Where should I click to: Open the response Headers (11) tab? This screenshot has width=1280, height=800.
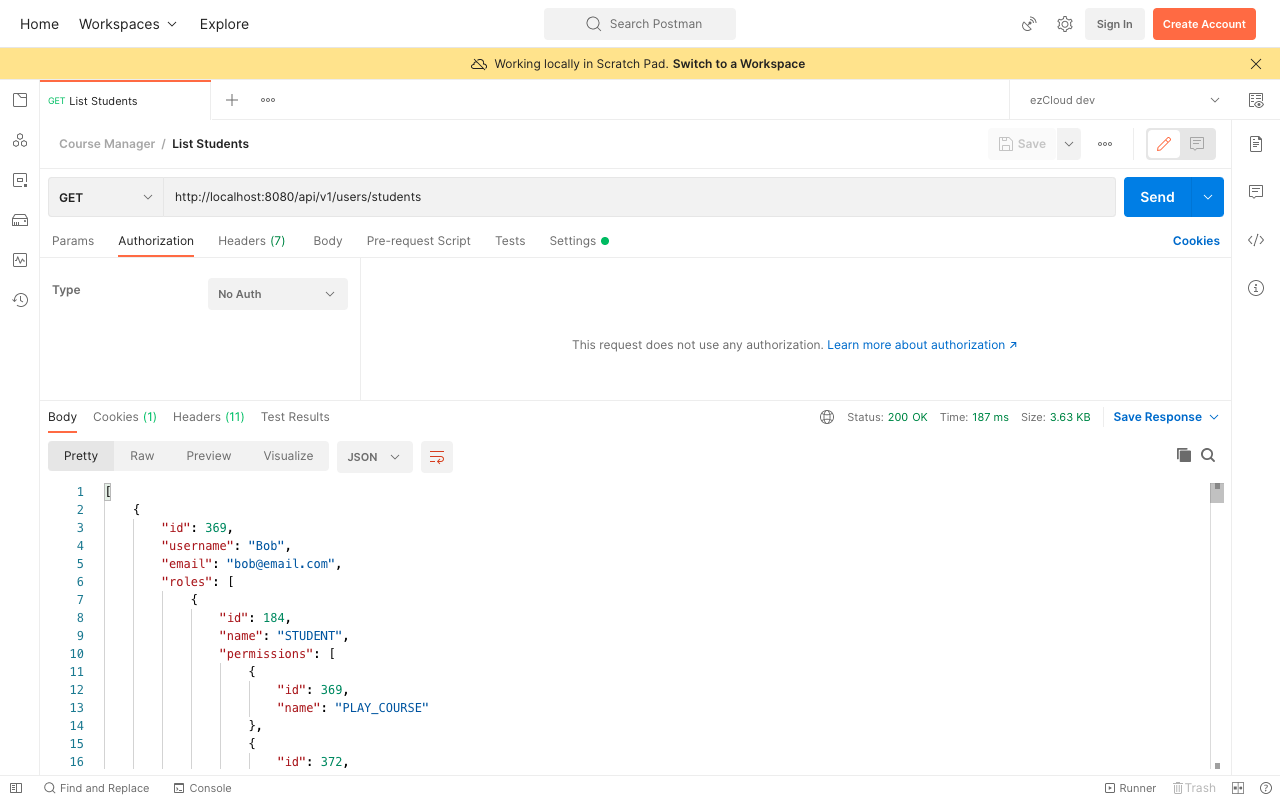tap(209, 417)
